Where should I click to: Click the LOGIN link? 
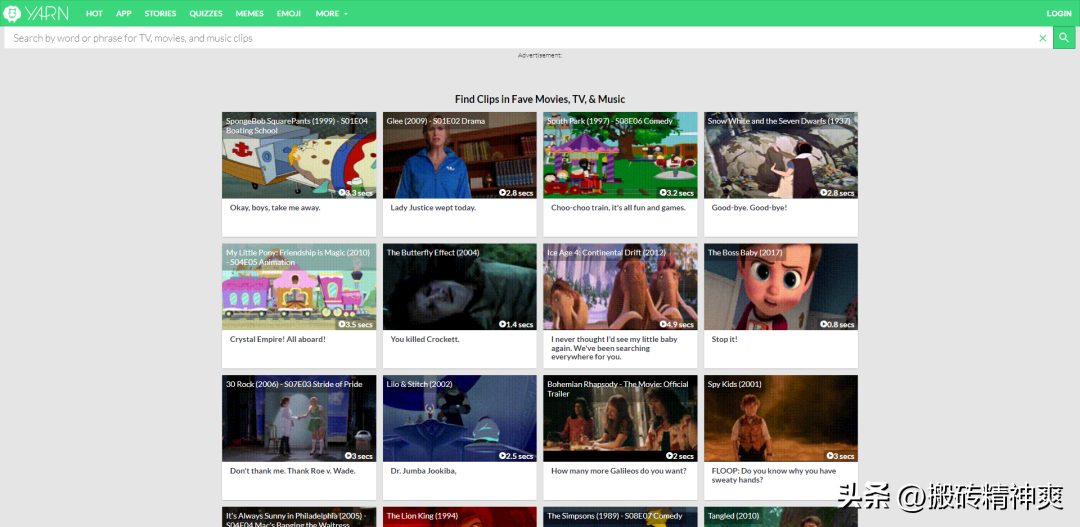click(x=1059, y=14)
